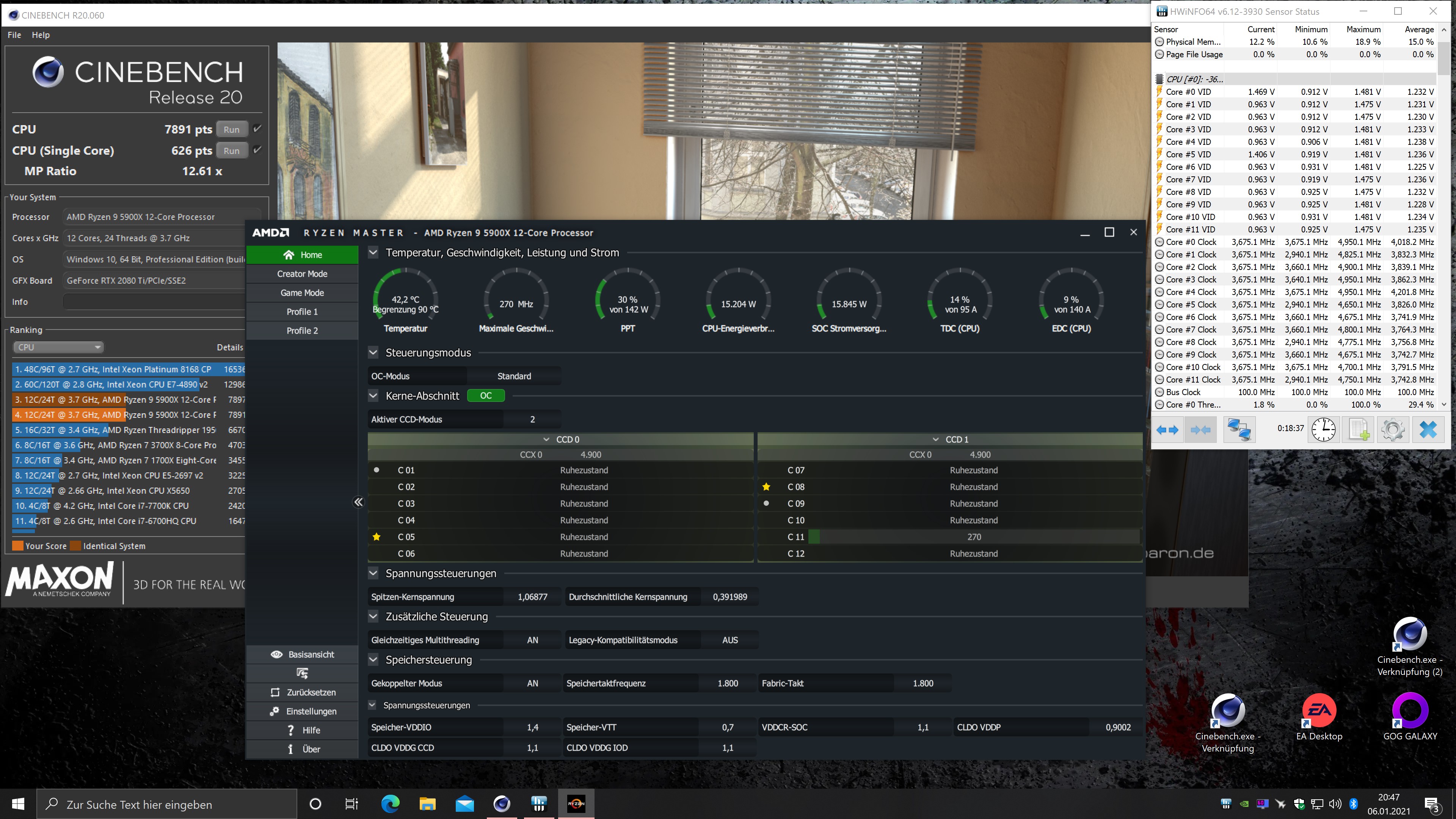Open Microsoft Edge from taskbar
Image resolution: width=1456 pixels, height=819 pixels.
tap(390, 804)
